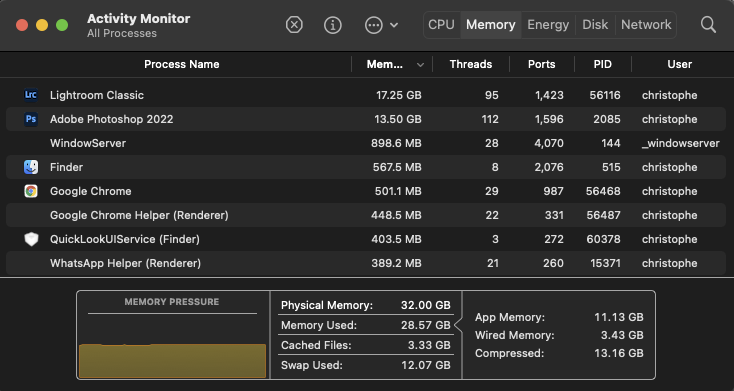
Task: Sort by the Process Name column header
Action: tap(182, 64)
